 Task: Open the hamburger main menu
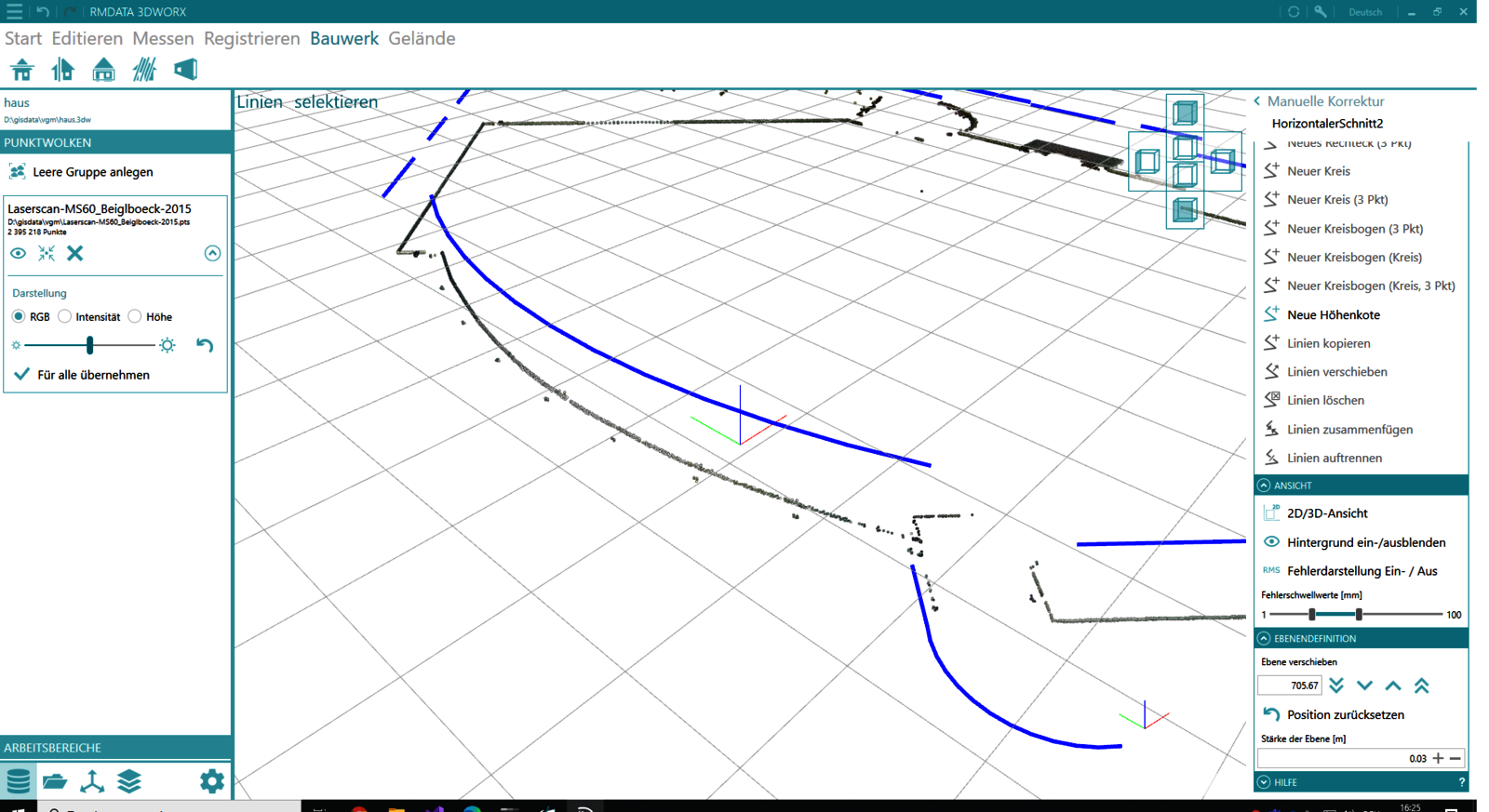click(14, 11)
